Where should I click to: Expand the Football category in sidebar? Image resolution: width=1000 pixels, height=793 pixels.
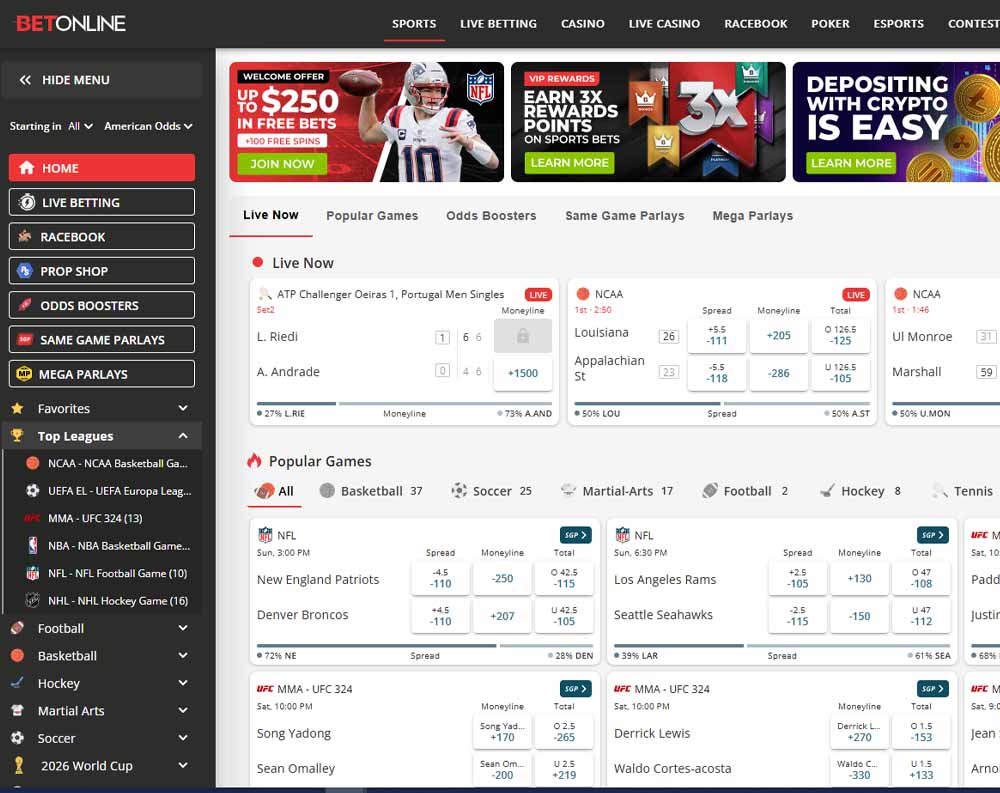[182, 628]
